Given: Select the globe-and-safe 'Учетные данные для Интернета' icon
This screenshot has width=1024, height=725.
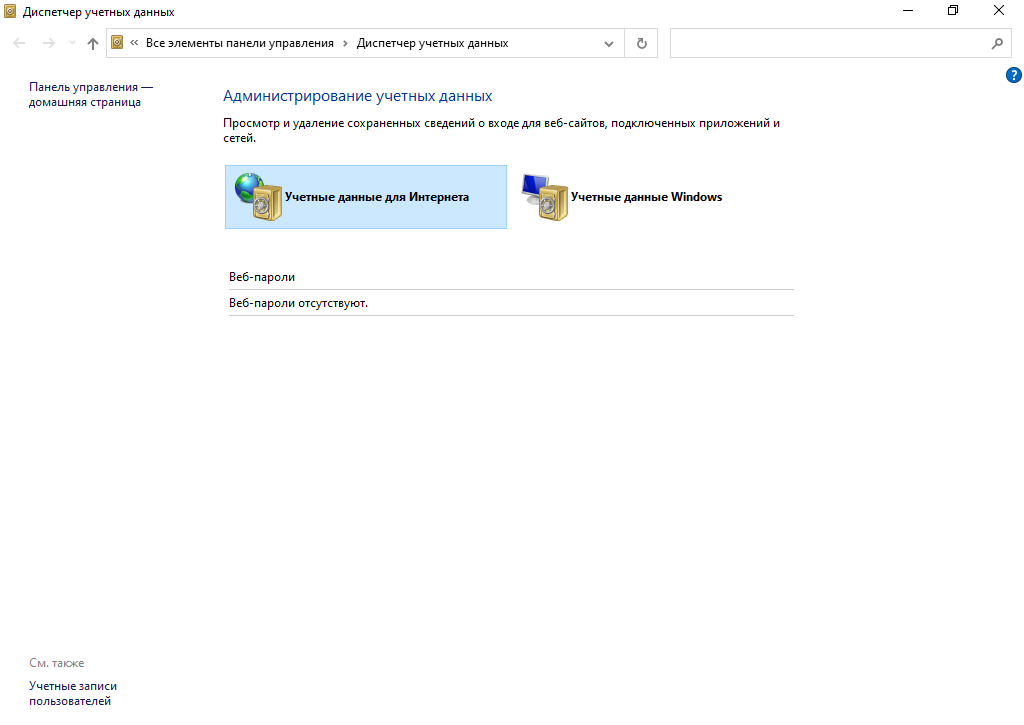Looking at the screenshot, I should click(x=258, y=196).
